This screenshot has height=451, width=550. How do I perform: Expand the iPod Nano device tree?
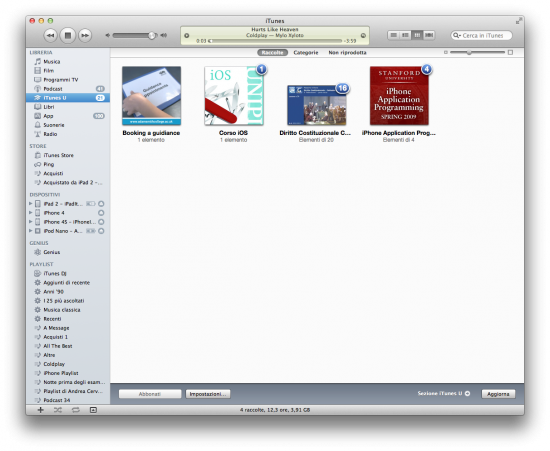click(31, 231)
